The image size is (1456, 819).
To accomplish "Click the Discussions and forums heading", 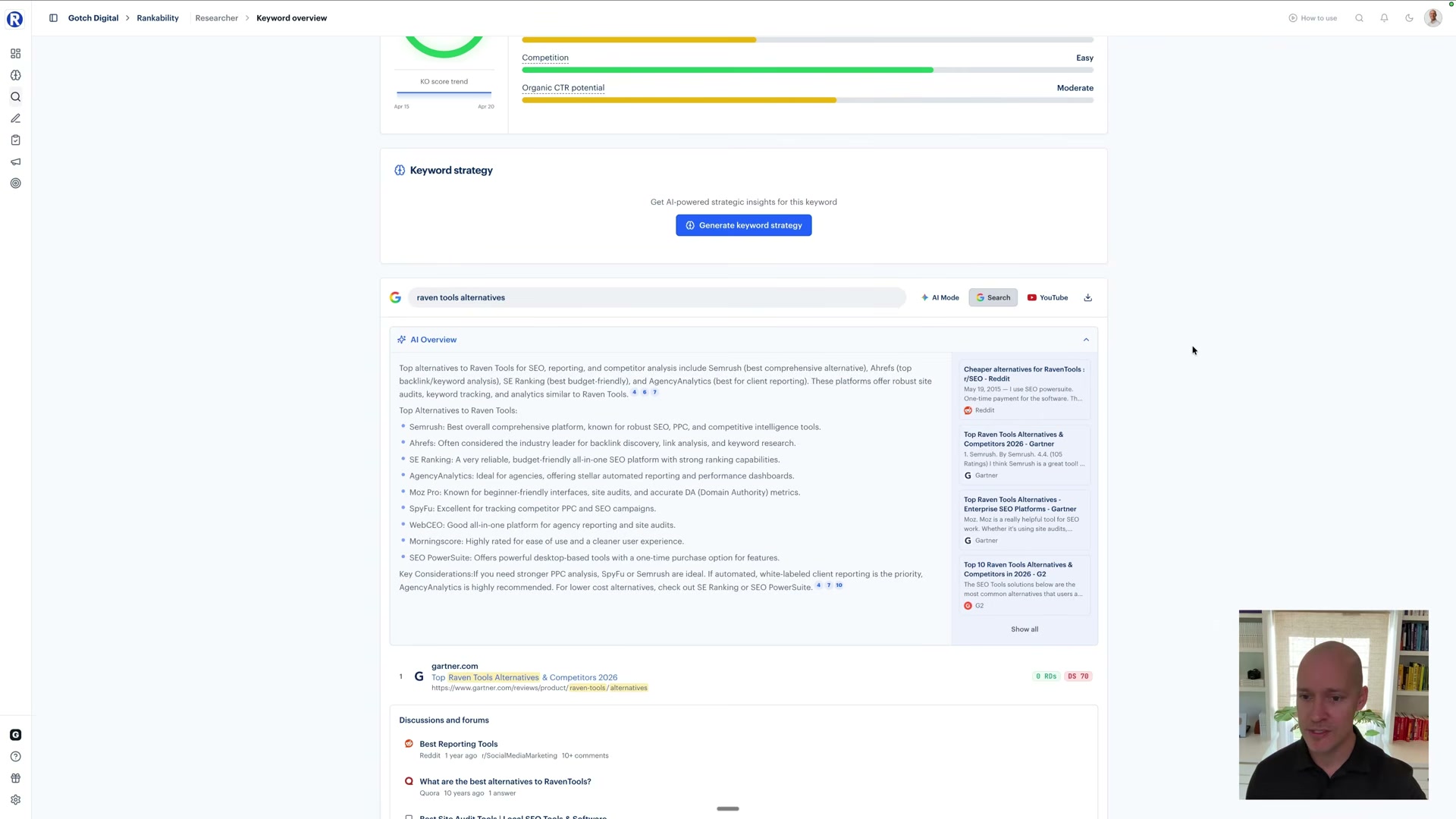I will pos(444,720).
